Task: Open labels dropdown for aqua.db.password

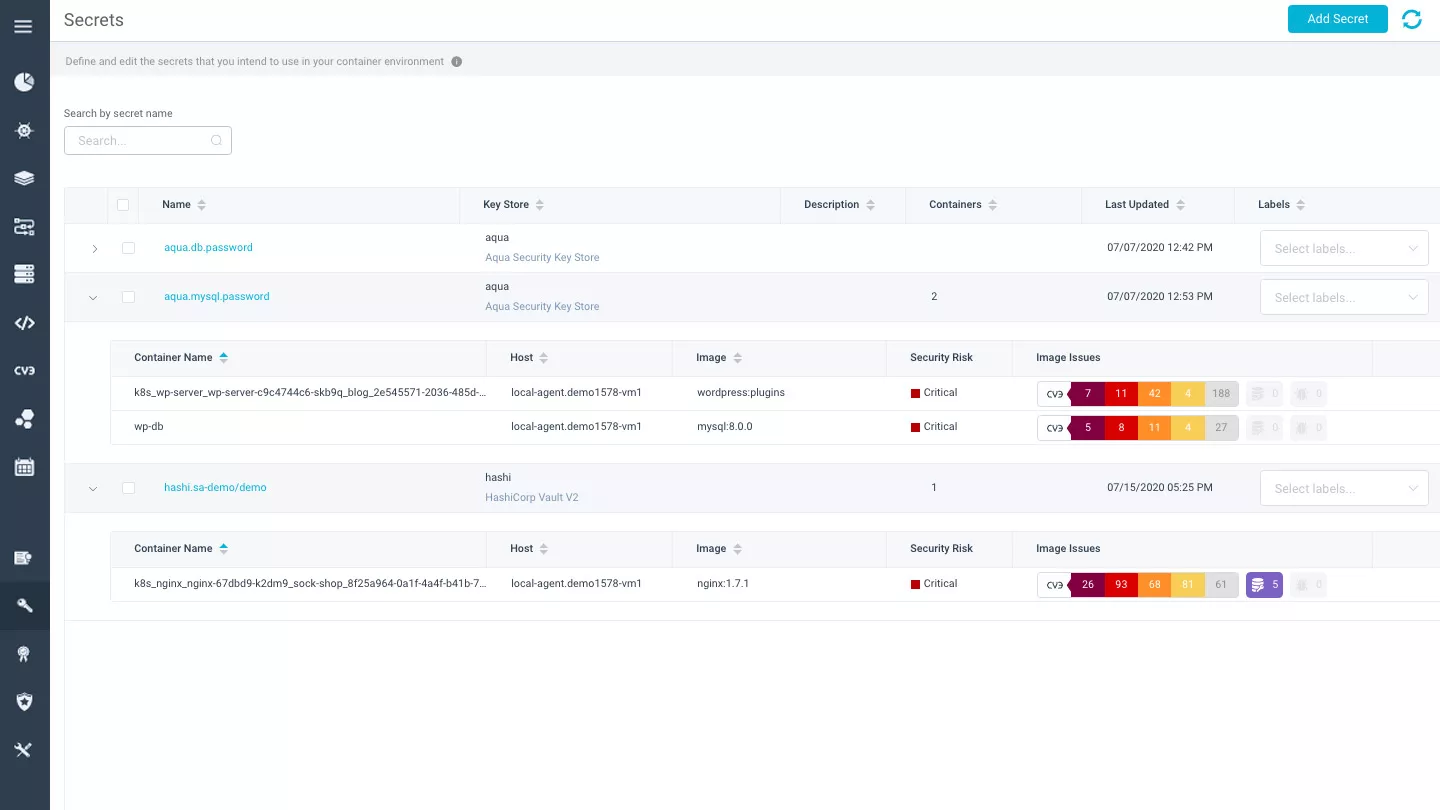Action: pos(1344,249)
